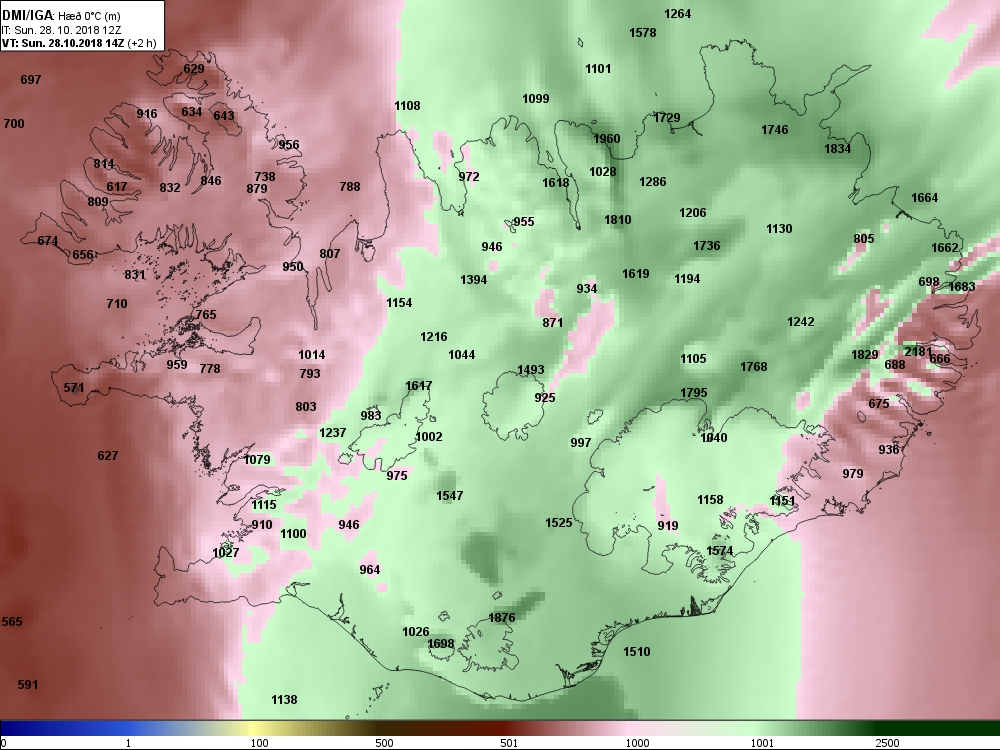This screenshot has width=1000, height=750.
Task: Click the map value 1264
Action: [677, 14]
